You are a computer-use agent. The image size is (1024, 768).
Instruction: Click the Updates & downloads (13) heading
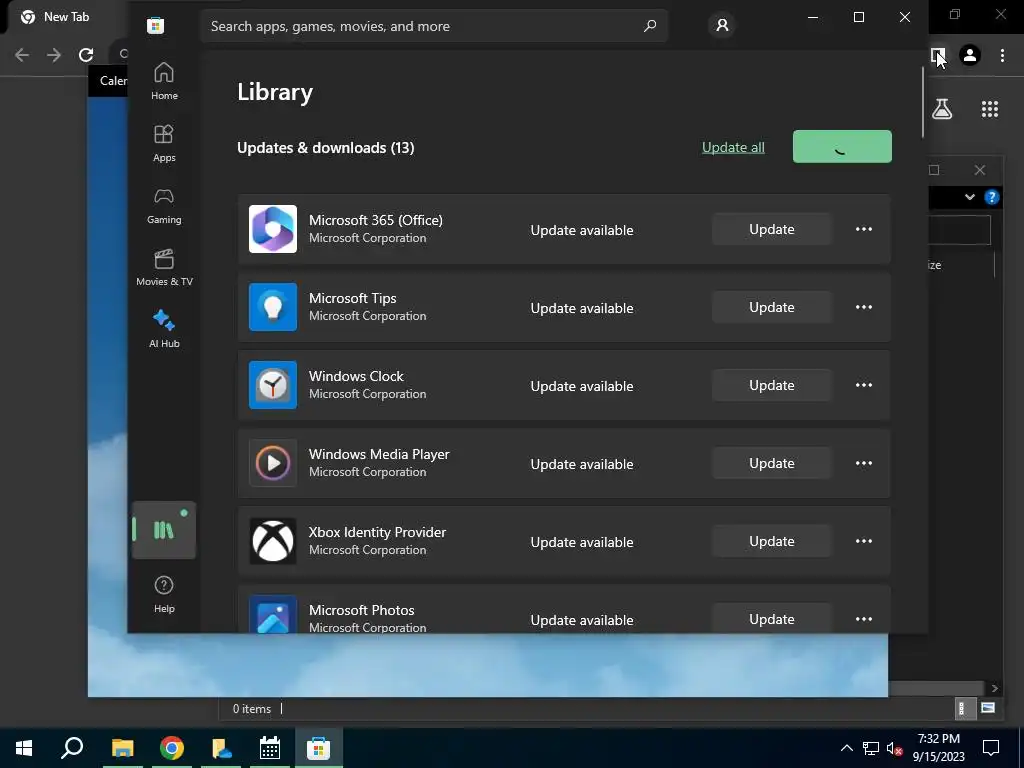325,148
